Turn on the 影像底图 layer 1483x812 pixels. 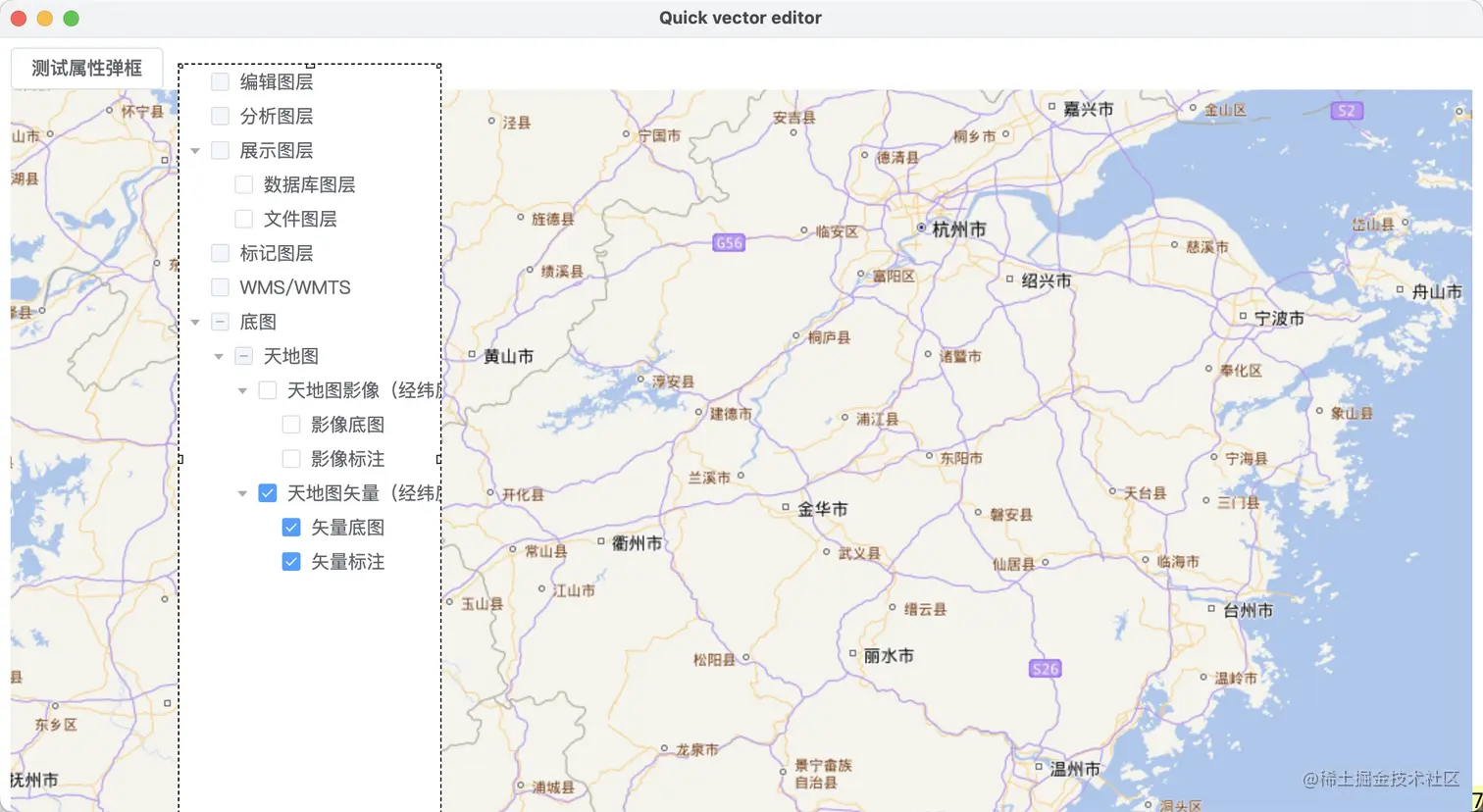(x=290, y=424)
